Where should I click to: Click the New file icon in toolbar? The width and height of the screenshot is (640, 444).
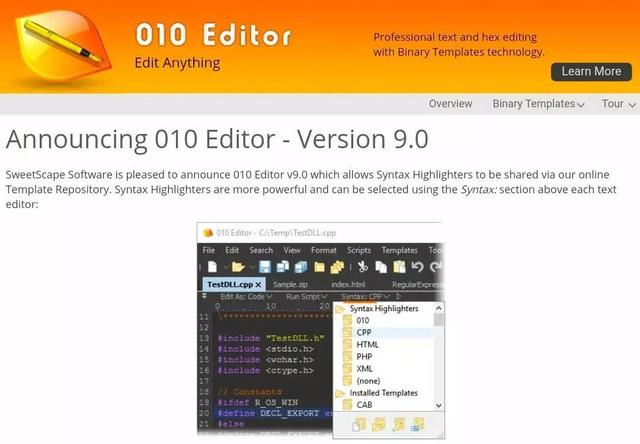click(x=212, y=267)
